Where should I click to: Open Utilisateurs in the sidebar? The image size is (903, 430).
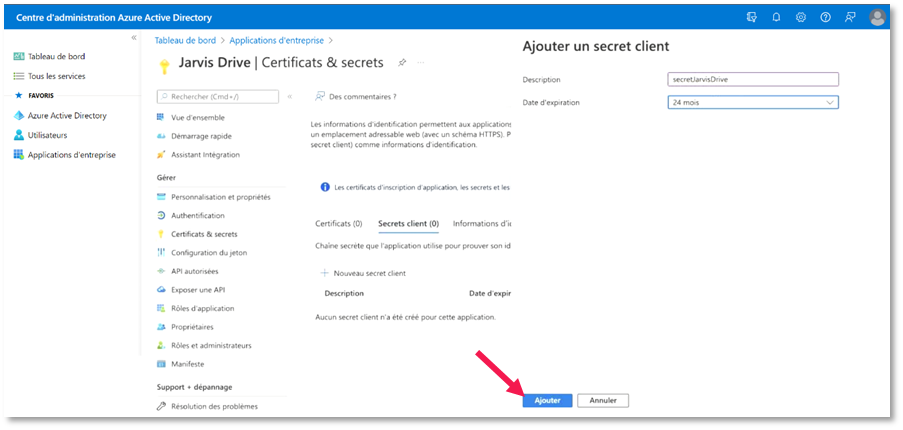point(47,135)
